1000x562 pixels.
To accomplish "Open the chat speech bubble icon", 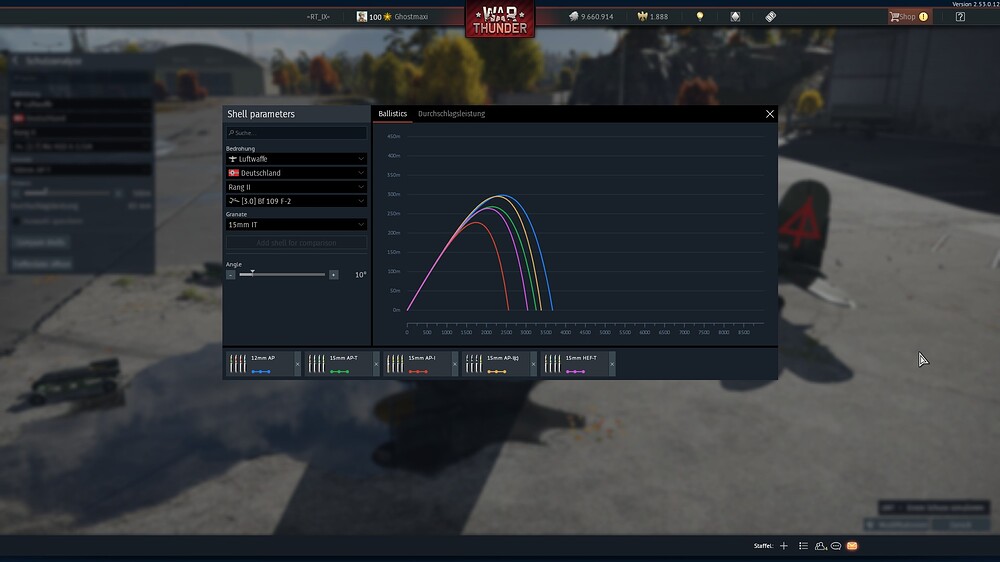I will (836, 546).
